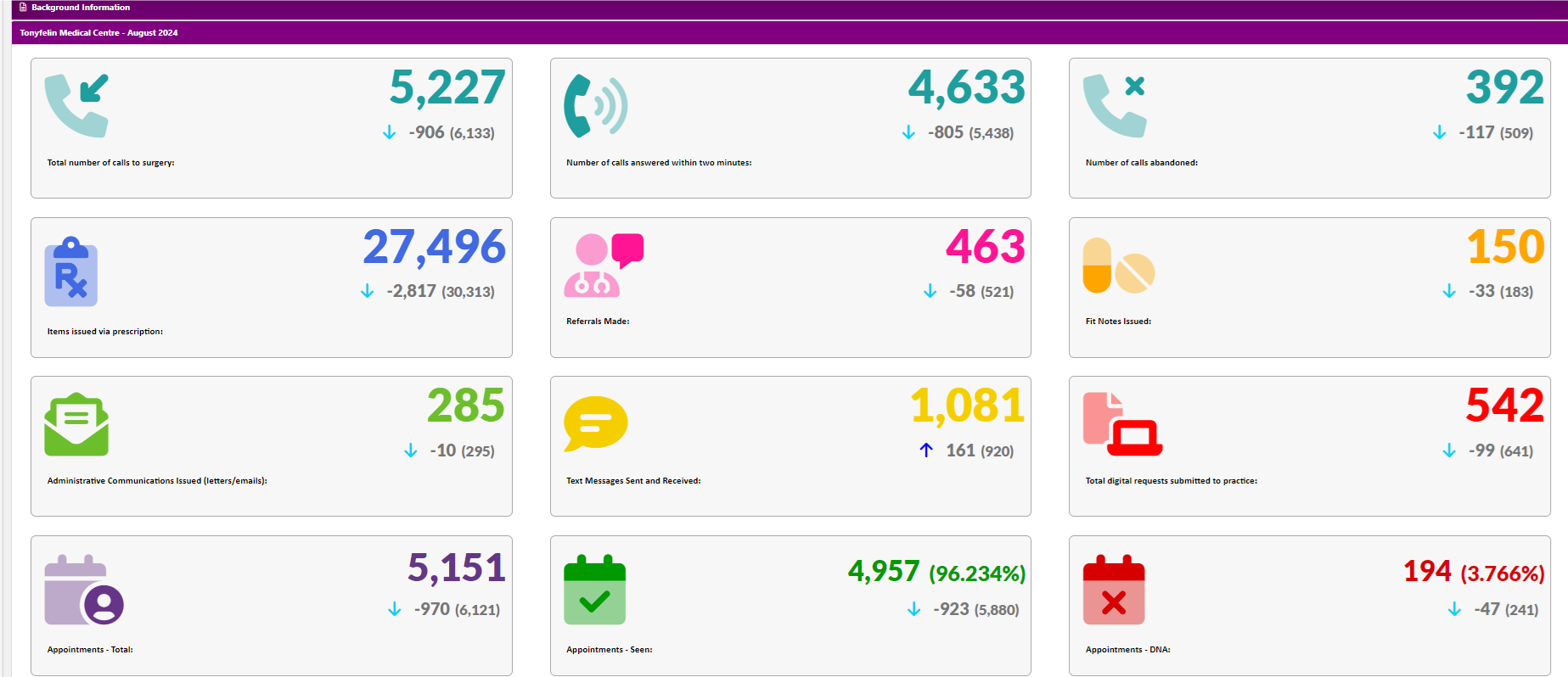Click the up arrow beside 161
Image resolution: width=1568 pixels, height=677 pixels.
click(926, 450)
